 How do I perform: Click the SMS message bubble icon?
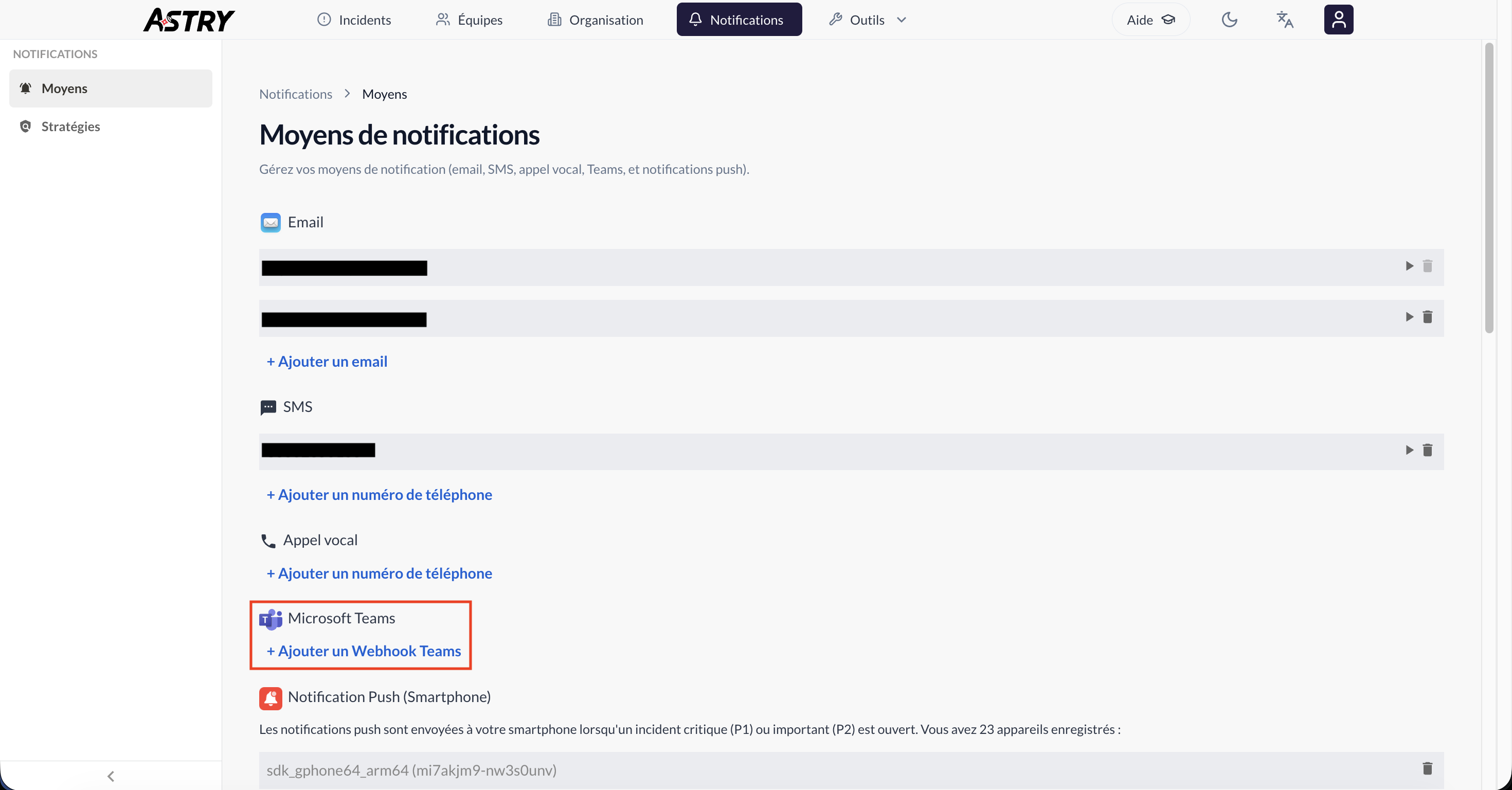268,407
